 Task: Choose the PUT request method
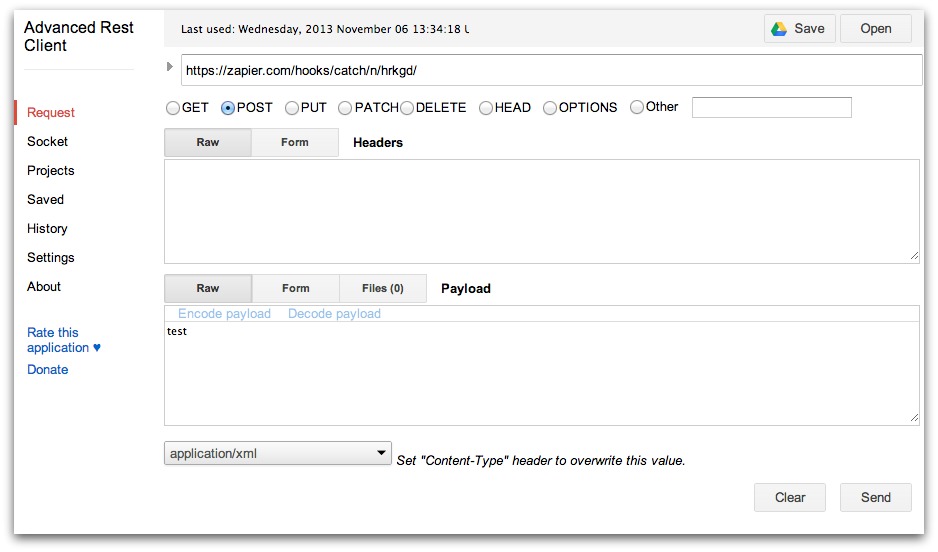pyautogui.click(x=292, y=108)
